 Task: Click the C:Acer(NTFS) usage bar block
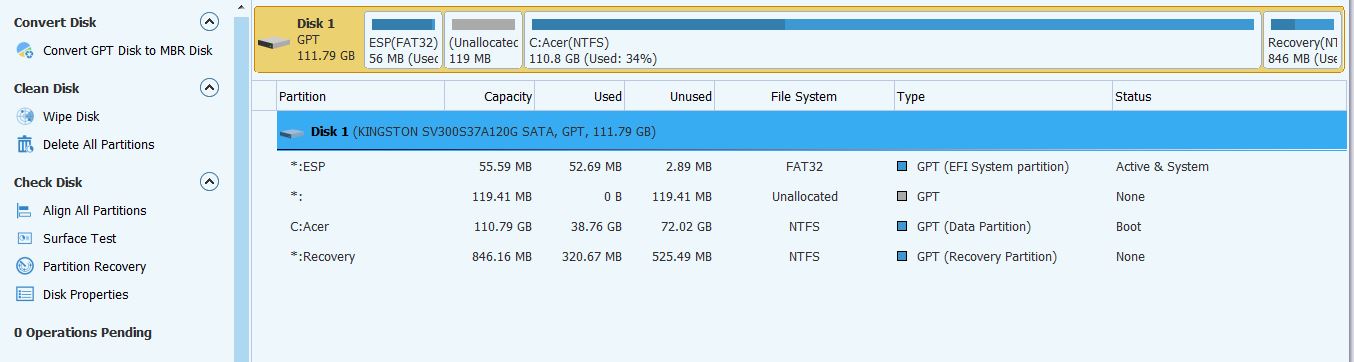tap(893, 41)
